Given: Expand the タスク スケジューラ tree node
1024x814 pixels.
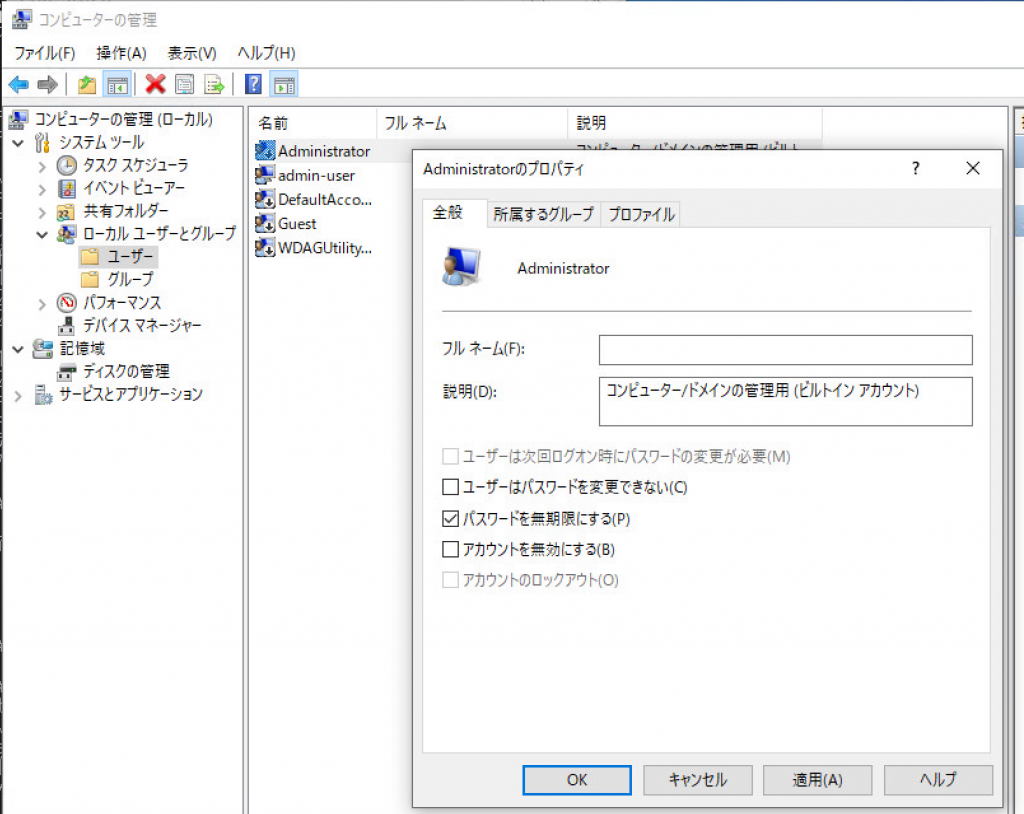Looking at the screenshot, I should (x=42, y=166).
